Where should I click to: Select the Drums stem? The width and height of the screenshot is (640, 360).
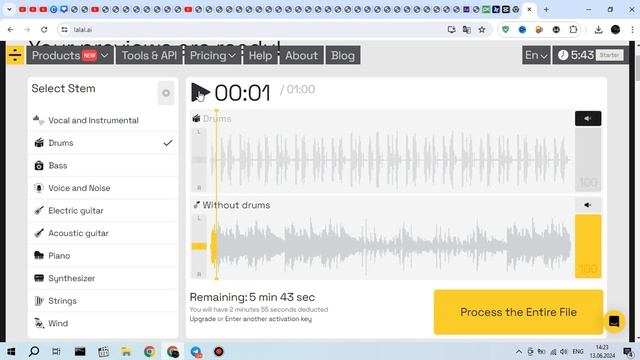[x=103, y=143]
